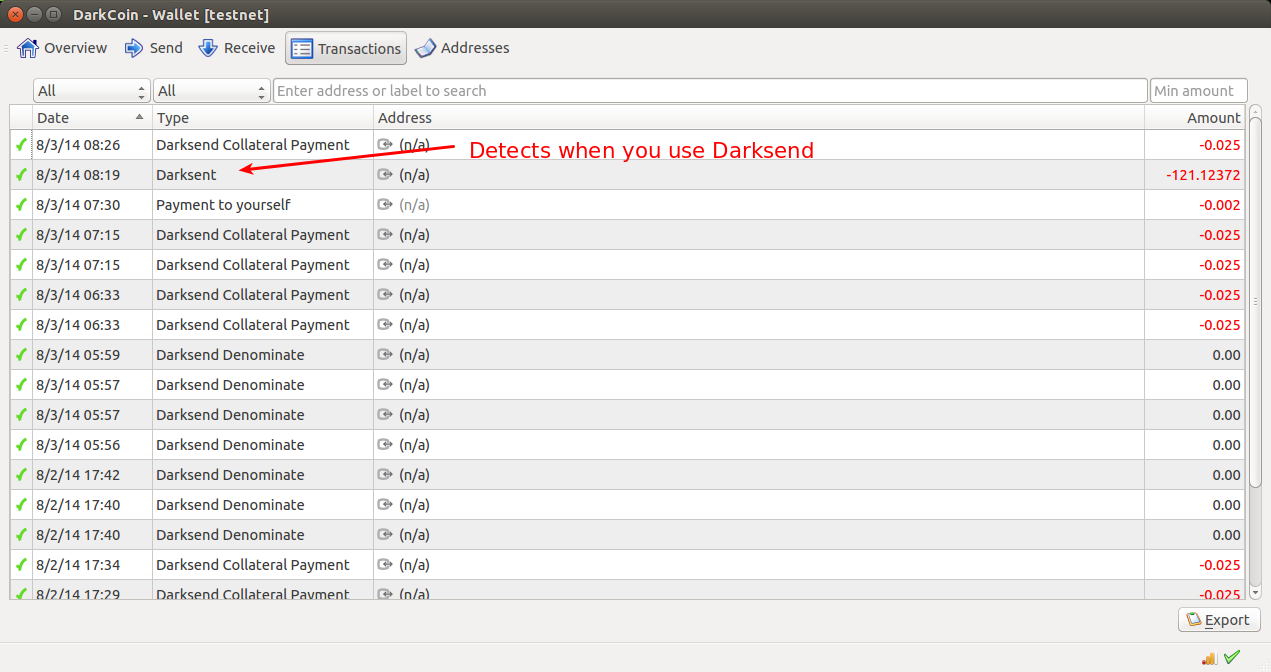Viewport: 1271px width, 672px height.
Task: Sort by the Address column header
Action: coord(759,118)
